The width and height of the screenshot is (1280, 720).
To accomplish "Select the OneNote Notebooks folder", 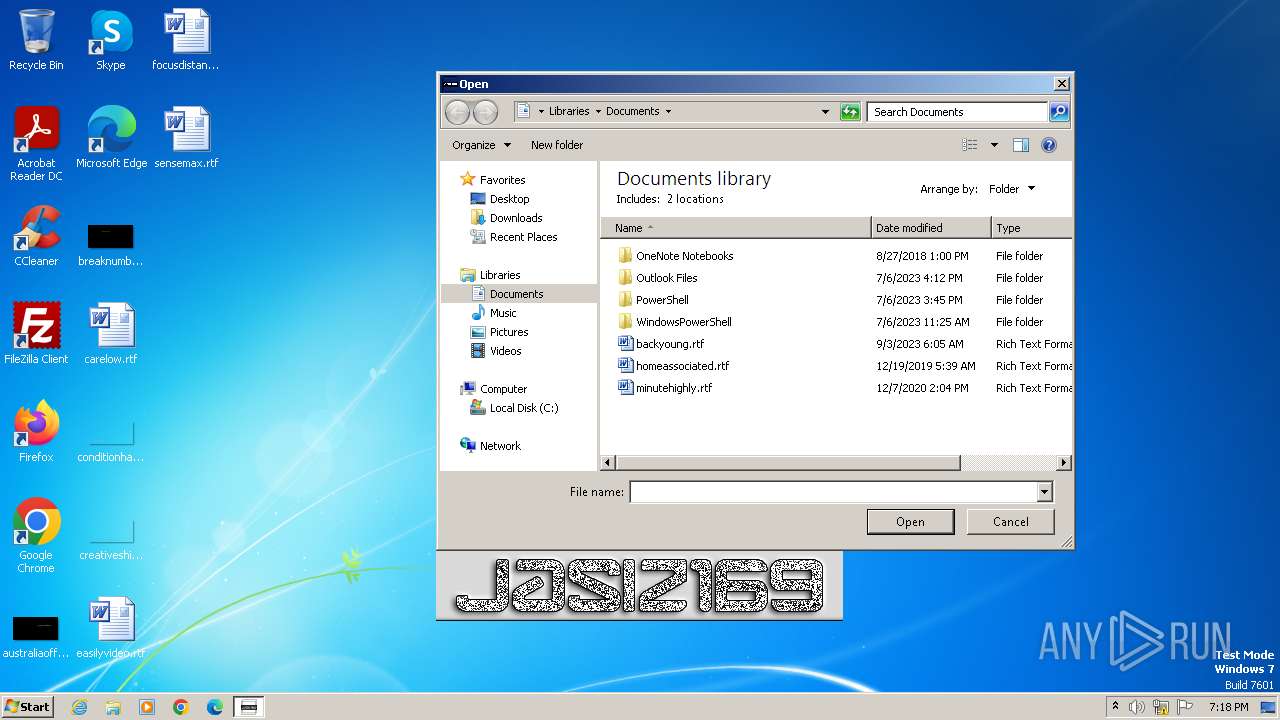I will pos(685,256).
